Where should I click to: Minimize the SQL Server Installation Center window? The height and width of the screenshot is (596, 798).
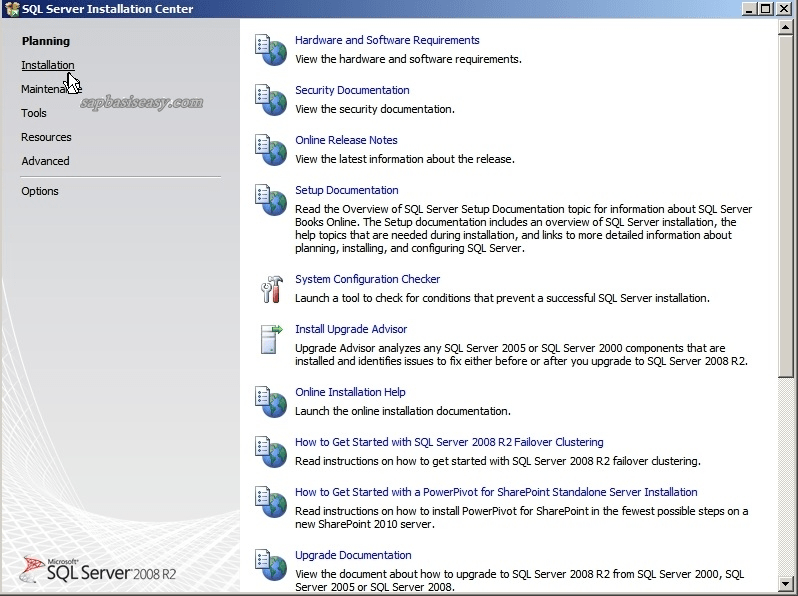(x=749, y=9)
